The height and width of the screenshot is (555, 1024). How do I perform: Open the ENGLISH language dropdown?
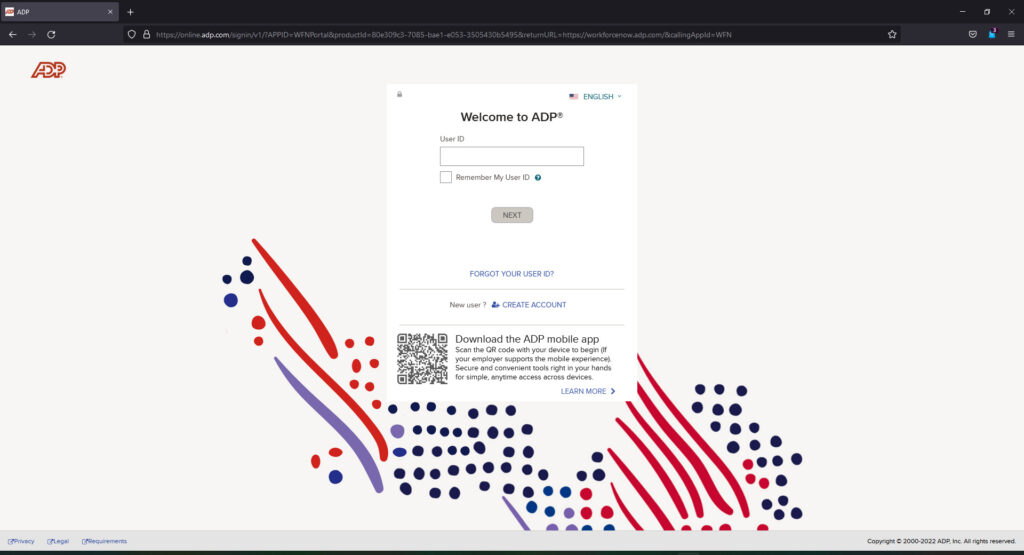coord(595,97)
